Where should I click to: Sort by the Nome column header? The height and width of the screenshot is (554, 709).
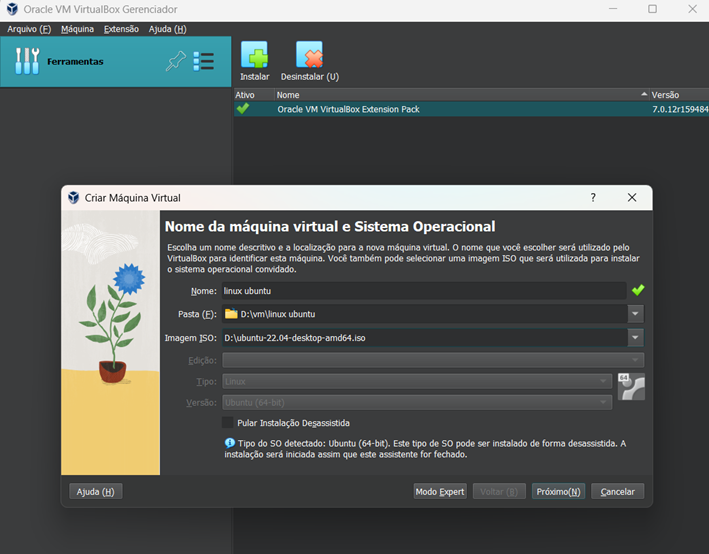coord(462,95)
